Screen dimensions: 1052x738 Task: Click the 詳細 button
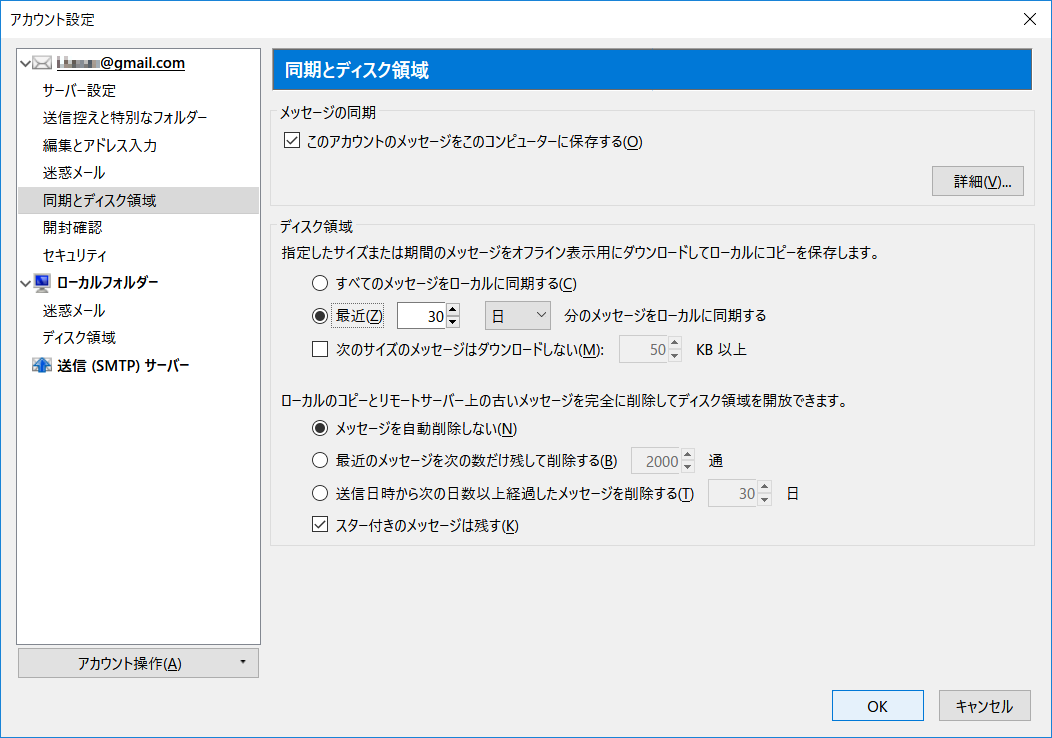977,180
